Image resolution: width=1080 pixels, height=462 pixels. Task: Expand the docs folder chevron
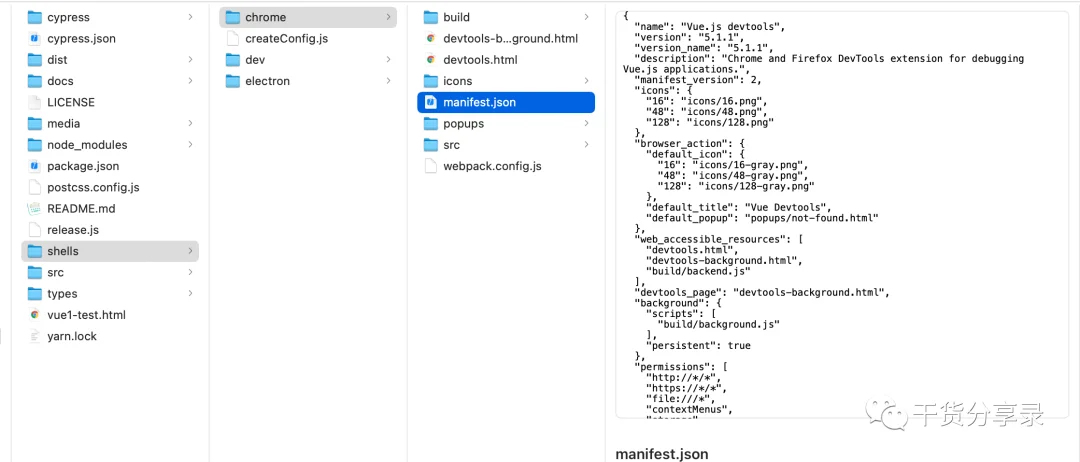[190, 81]
